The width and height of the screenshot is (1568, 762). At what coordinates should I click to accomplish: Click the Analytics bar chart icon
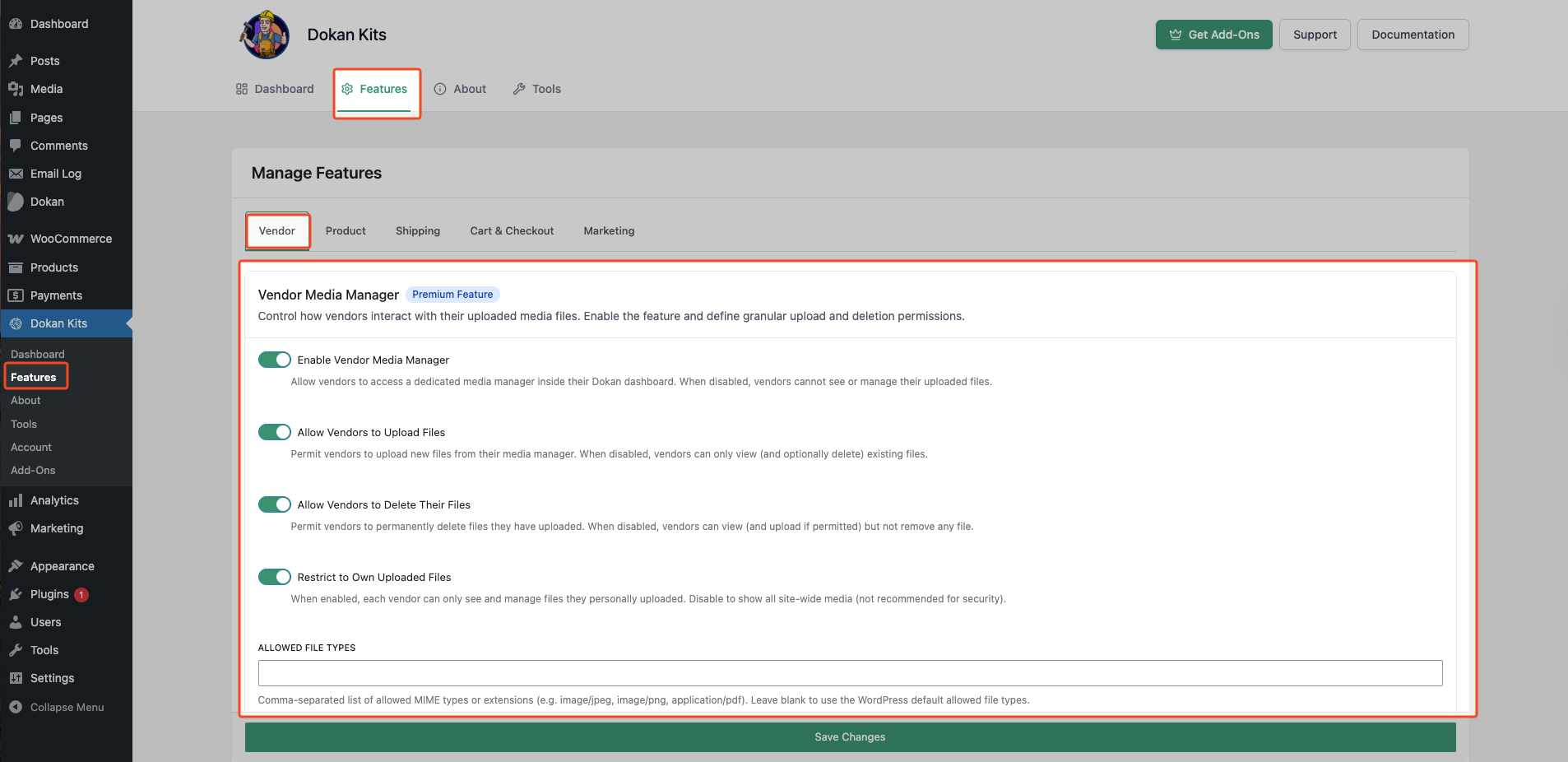16,500
